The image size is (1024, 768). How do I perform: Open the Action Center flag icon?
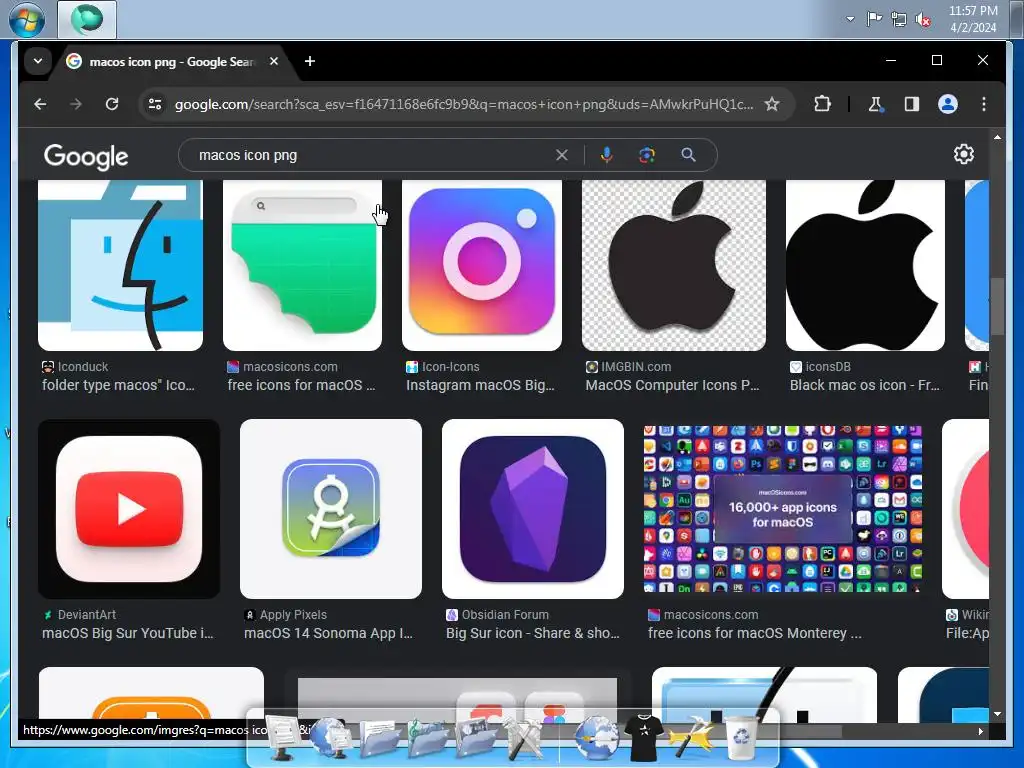(874, 19)
